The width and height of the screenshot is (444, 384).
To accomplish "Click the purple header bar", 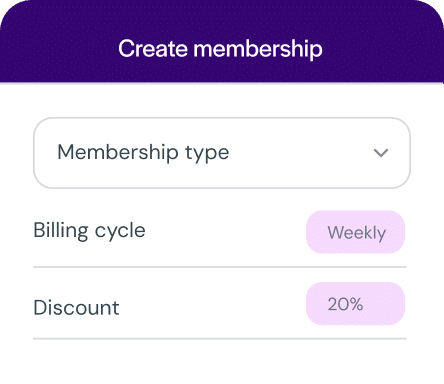I will (222, 41).
